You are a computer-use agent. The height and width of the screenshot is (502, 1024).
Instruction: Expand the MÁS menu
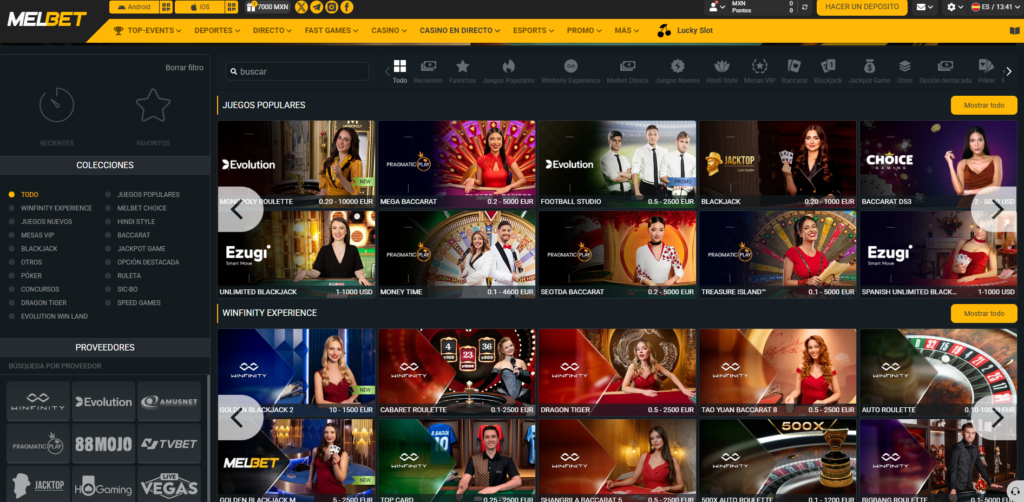click(x=627, y=31)
